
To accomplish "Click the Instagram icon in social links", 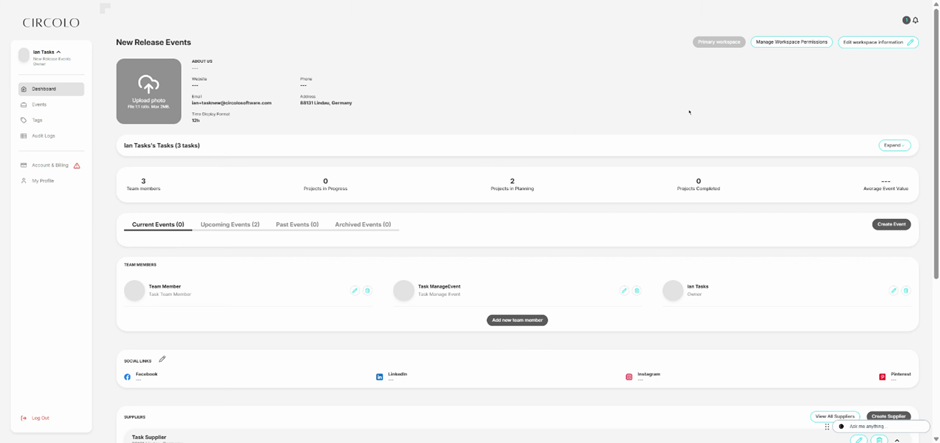I will 629,377.
